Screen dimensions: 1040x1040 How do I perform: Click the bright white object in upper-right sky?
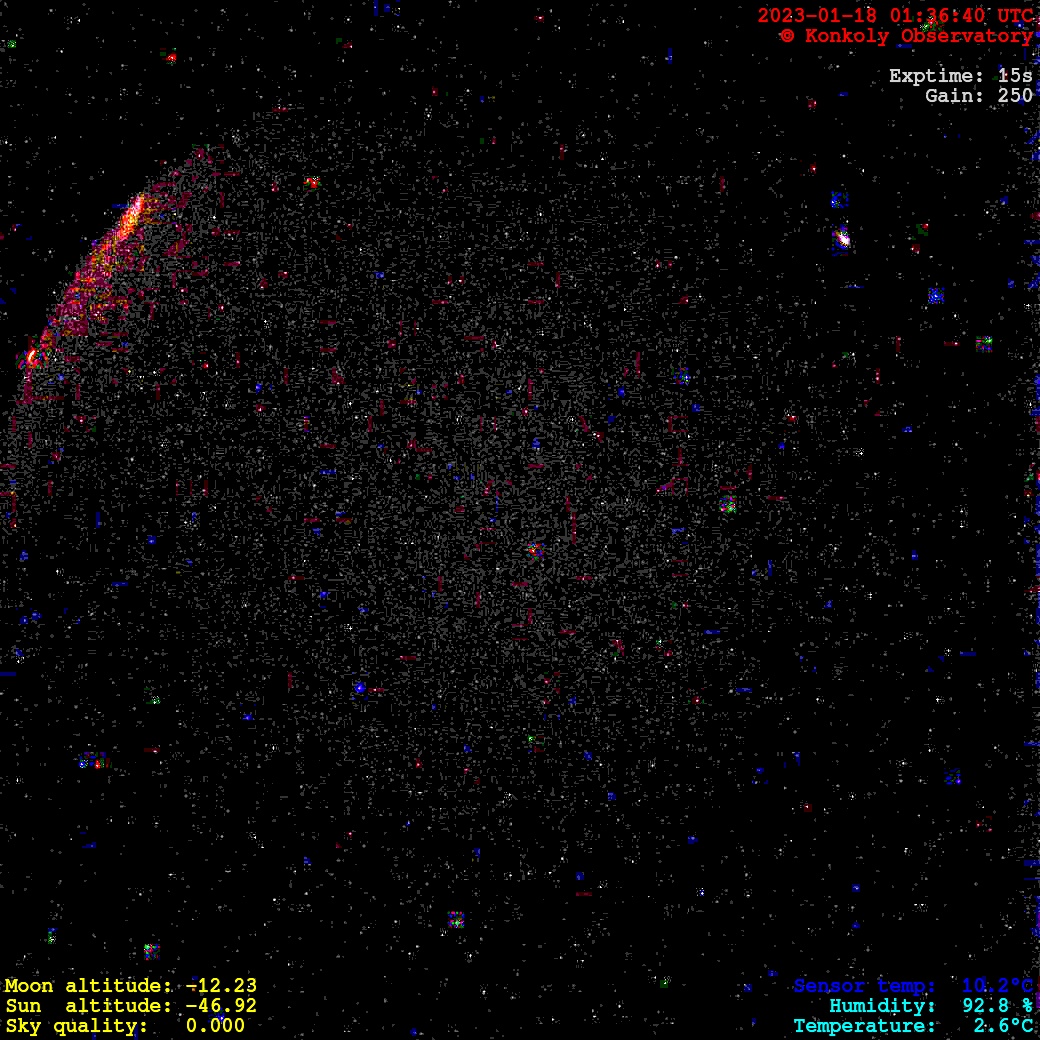click(x=841, y=239)
